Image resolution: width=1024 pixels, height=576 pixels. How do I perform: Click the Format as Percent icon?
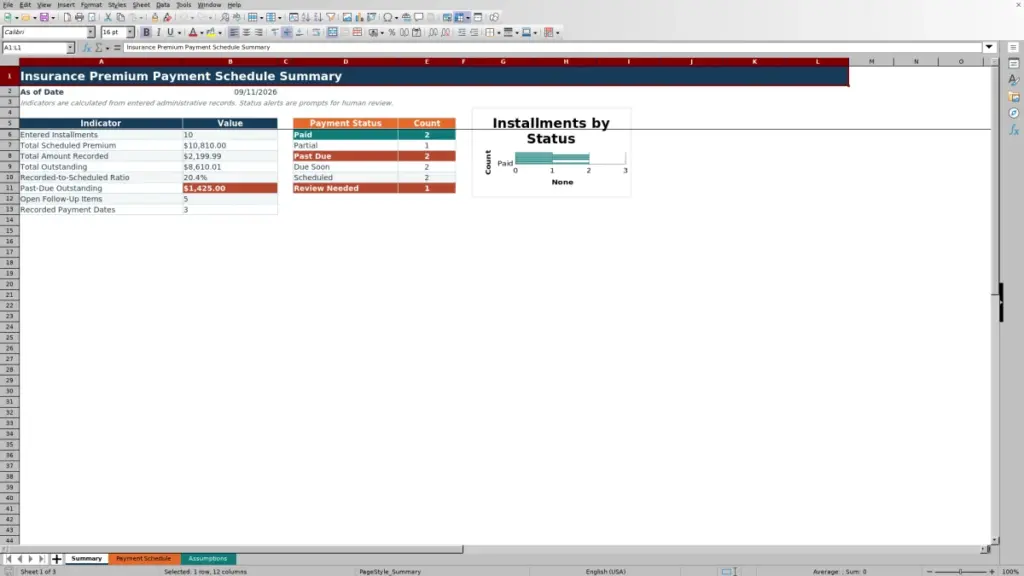392,32
